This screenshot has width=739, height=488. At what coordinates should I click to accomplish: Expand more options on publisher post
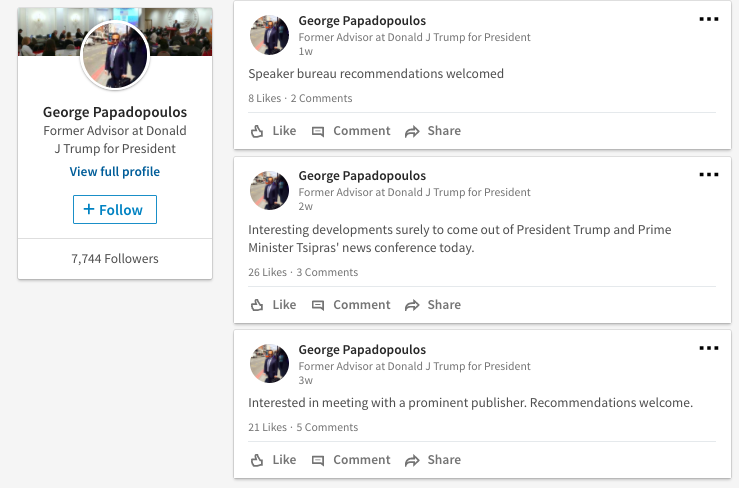[x=709, y=348]
